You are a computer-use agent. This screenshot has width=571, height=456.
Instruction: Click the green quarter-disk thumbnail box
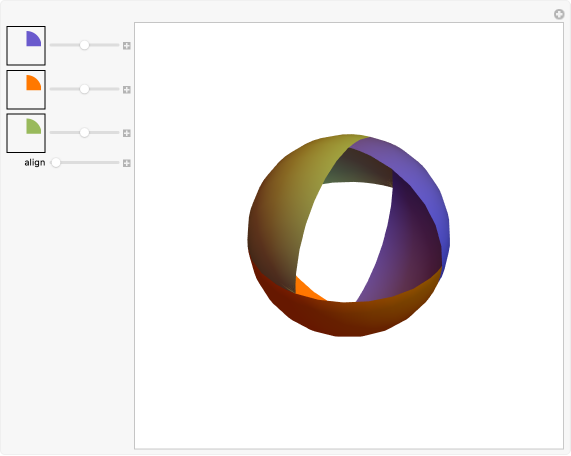26,133
